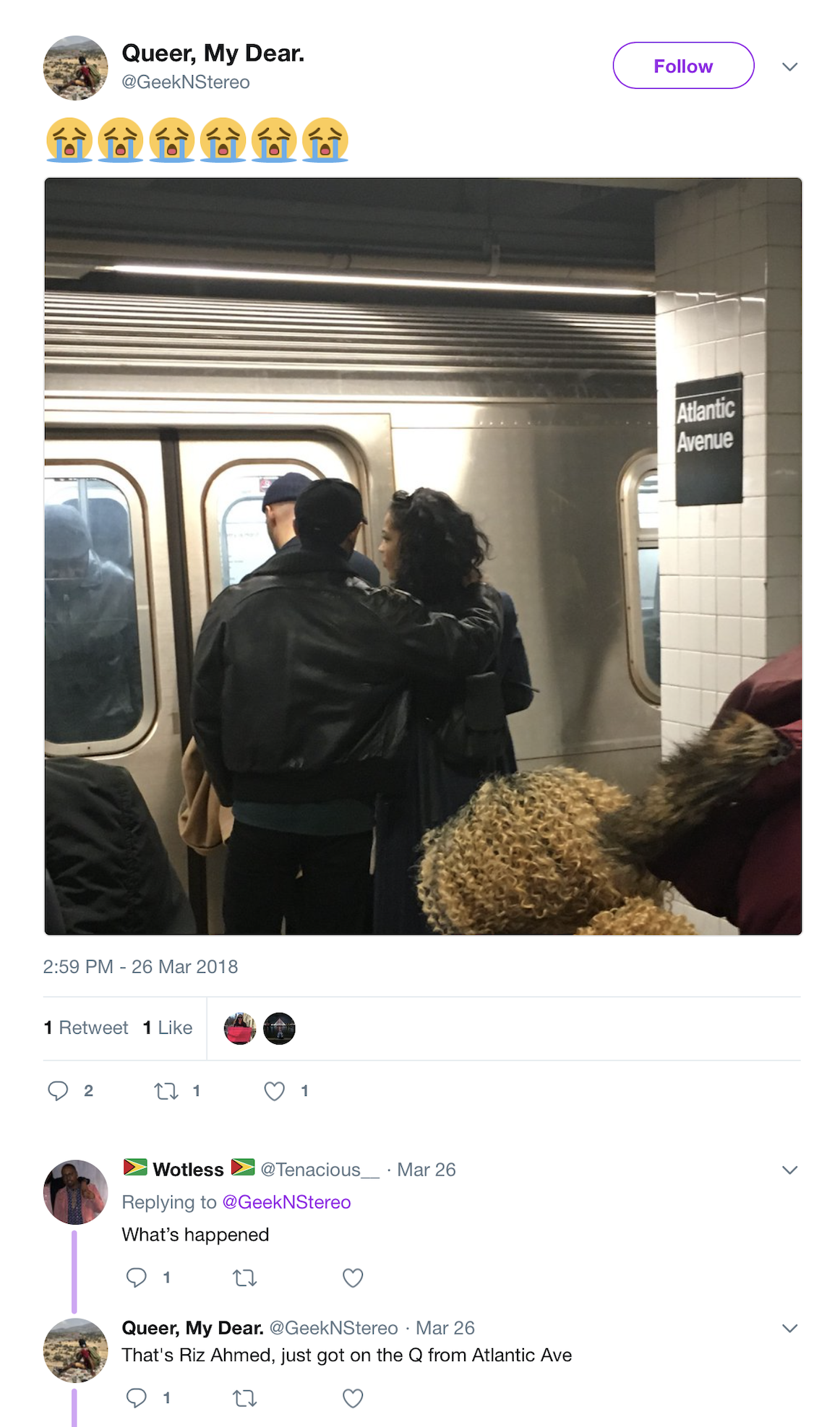Reply to the Riz Ahmed tweet

[137, 1398]
